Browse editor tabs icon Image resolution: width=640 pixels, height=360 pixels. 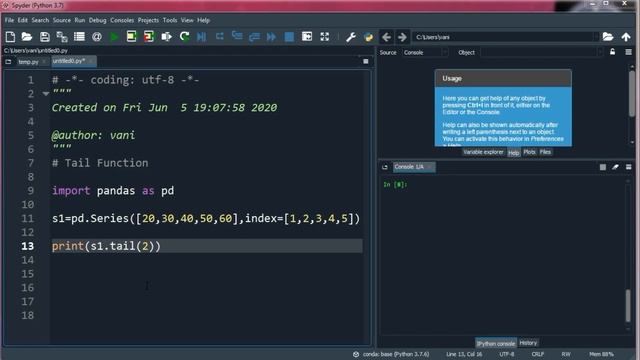pyautogui.click(x=8, y=62)
